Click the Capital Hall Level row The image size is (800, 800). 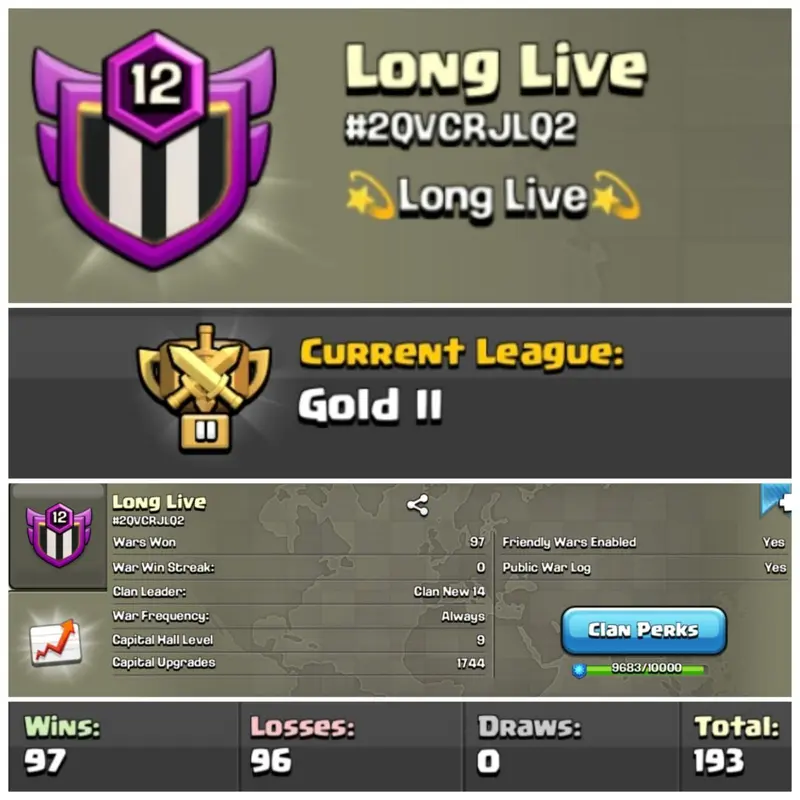(298, 640)
